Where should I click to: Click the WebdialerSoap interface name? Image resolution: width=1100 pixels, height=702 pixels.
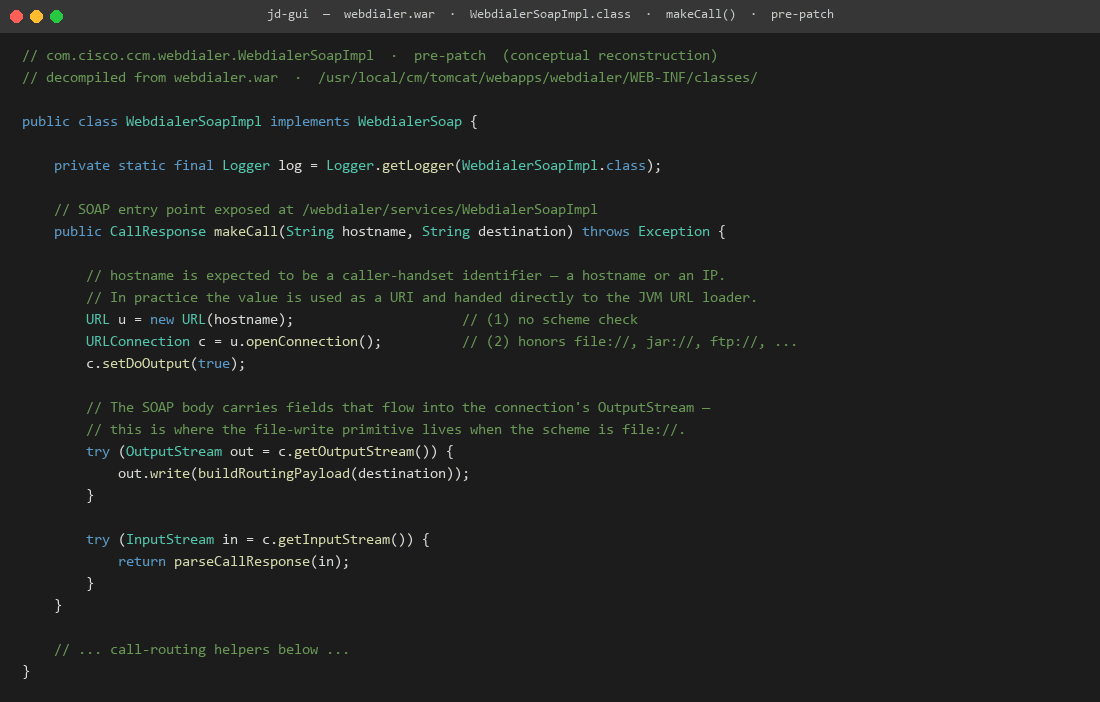410,121
